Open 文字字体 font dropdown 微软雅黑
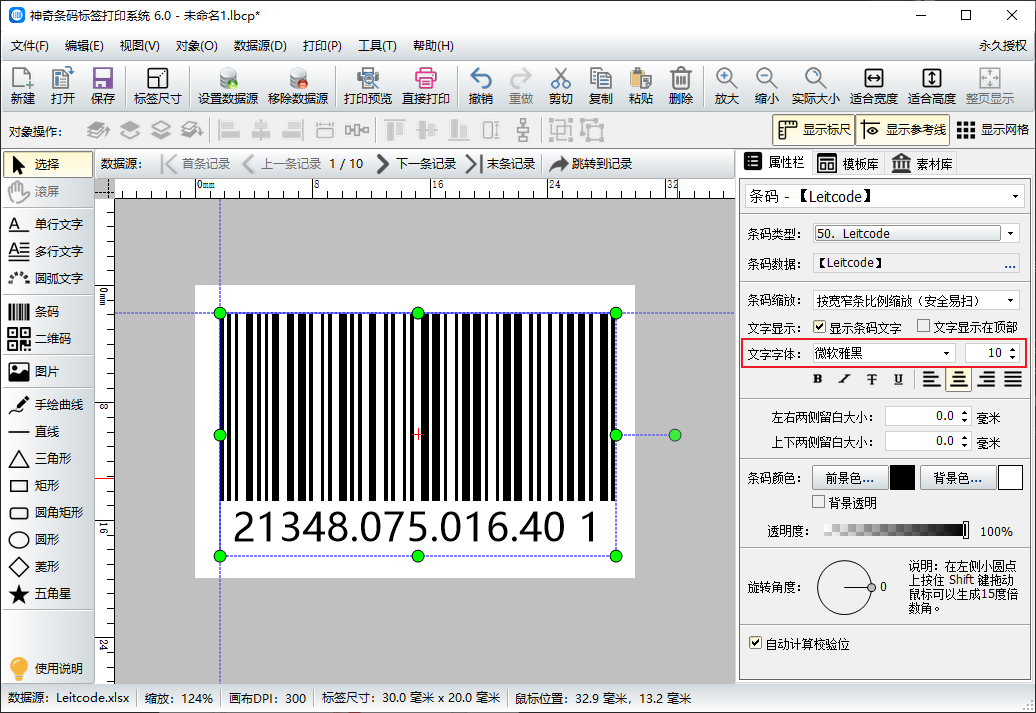This screenshot has height=713, width=1036. pyautogui.click(x=884, y=354)
